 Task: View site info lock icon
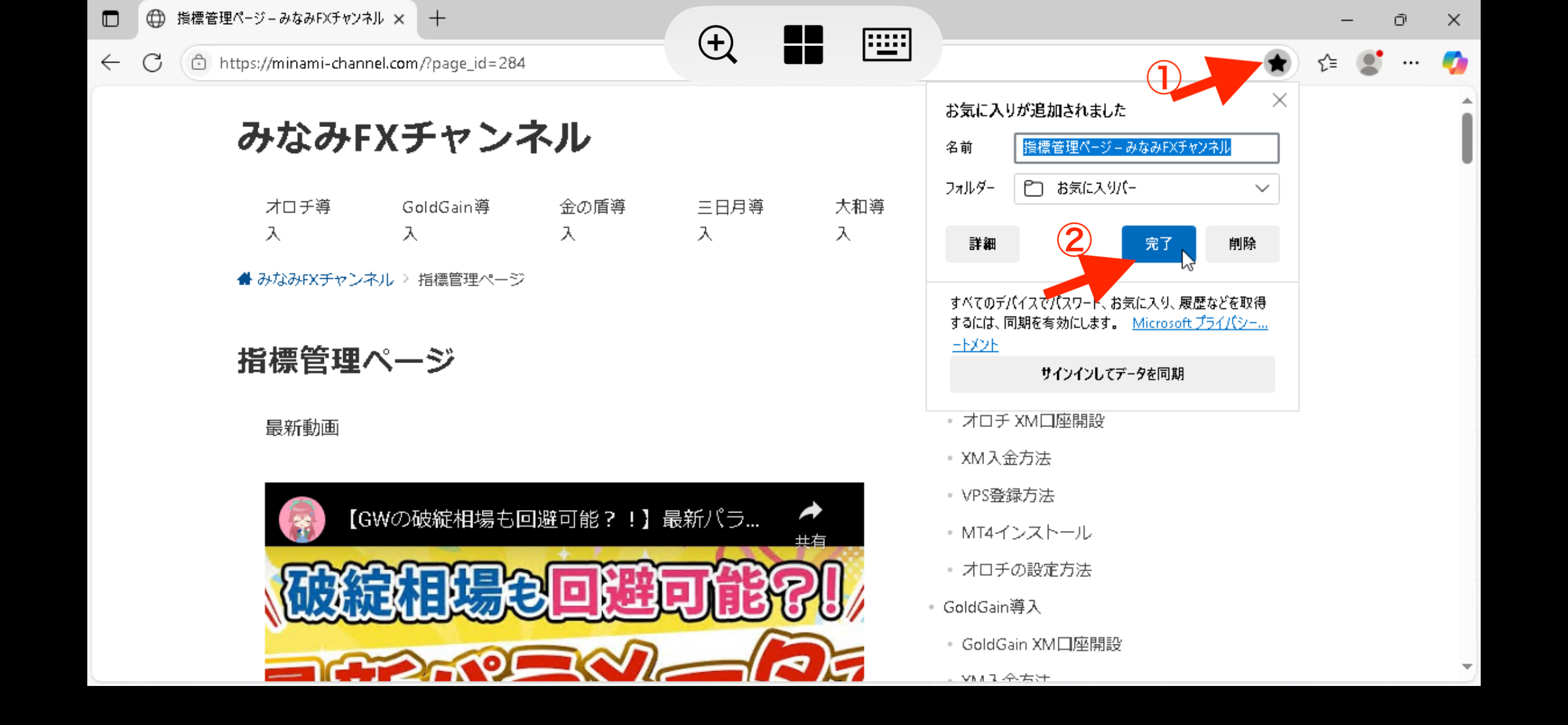coord(198,63)
